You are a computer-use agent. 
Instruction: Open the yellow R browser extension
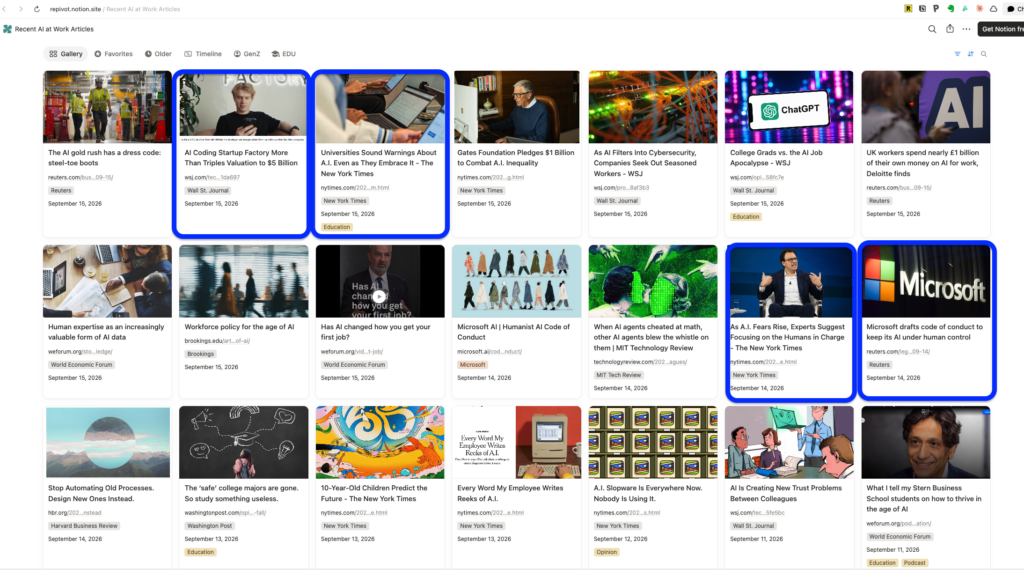tap(908, 8)
